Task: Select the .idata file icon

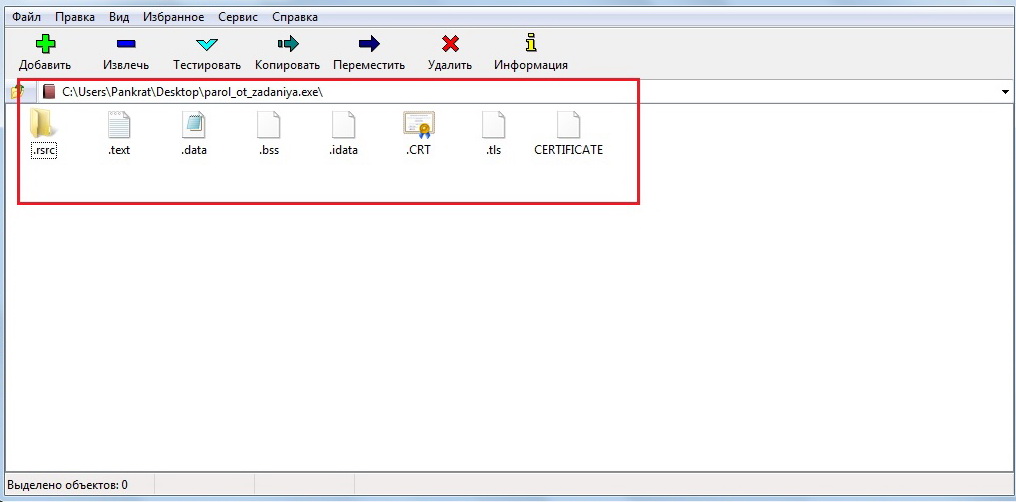Action: click(343, 124)
